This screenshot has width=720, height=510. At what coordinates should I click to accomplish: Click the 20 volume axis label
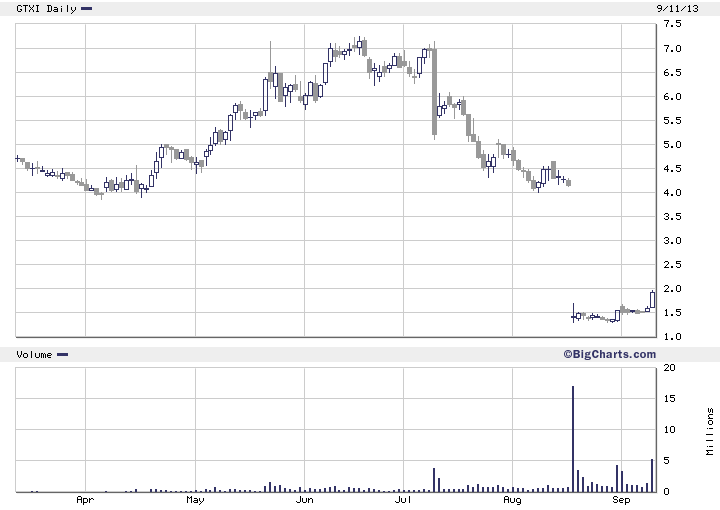pos(669,368)
